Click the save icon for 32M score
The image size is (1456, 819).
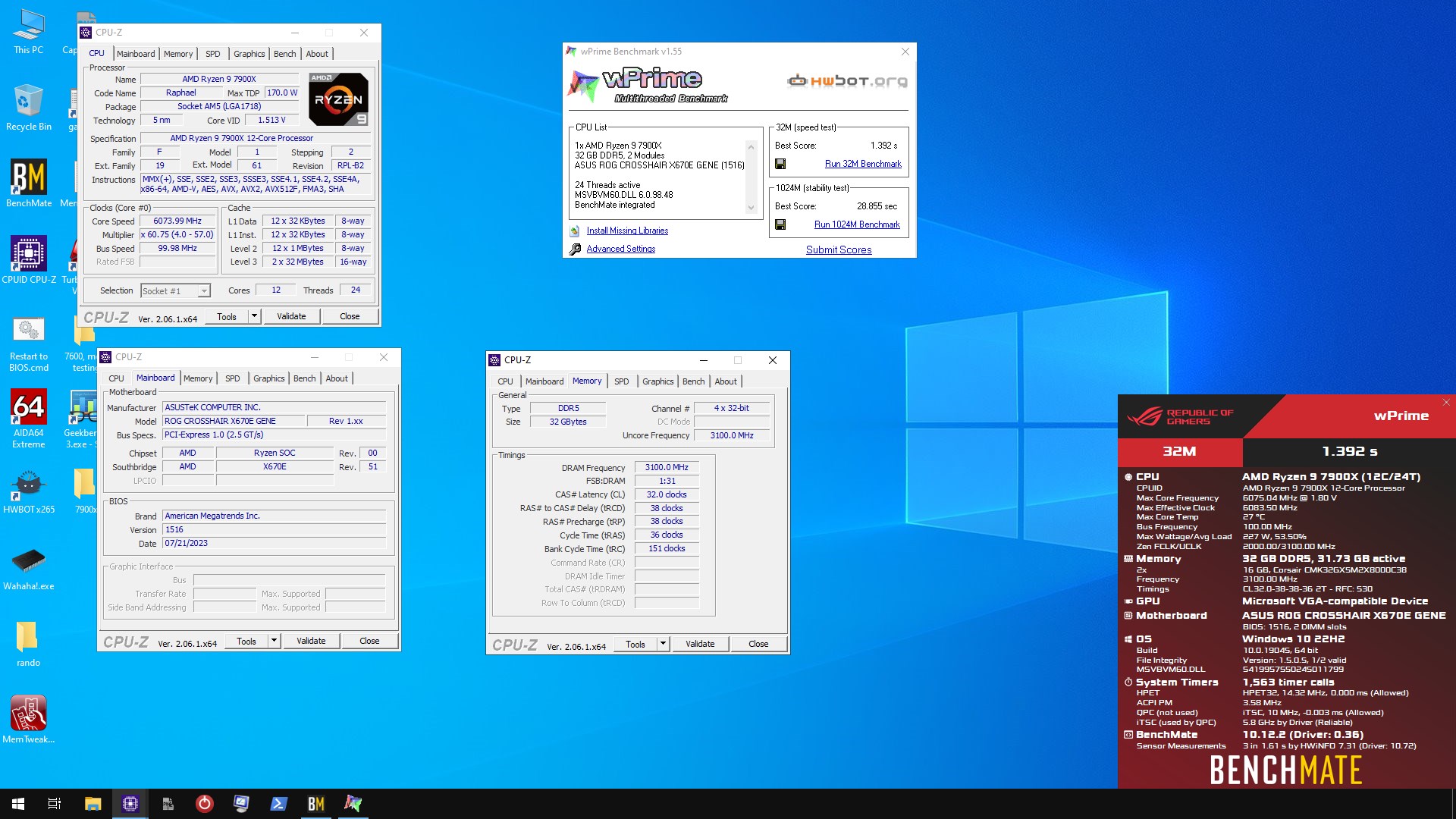tap(780, 164)
